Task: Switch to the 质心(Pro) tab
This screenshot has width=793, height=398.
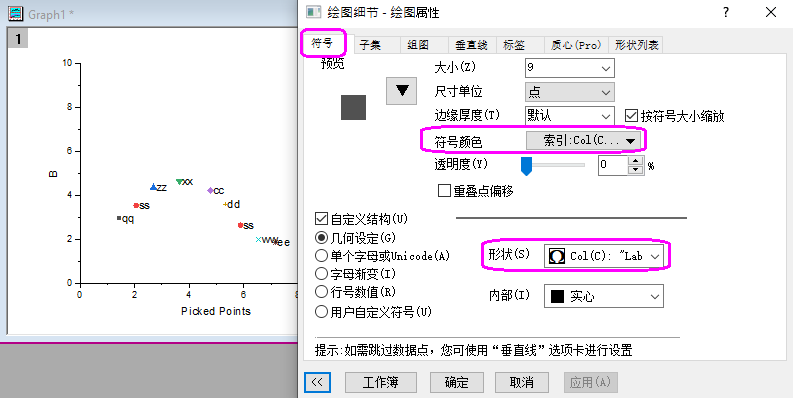Action: (576, 45)
